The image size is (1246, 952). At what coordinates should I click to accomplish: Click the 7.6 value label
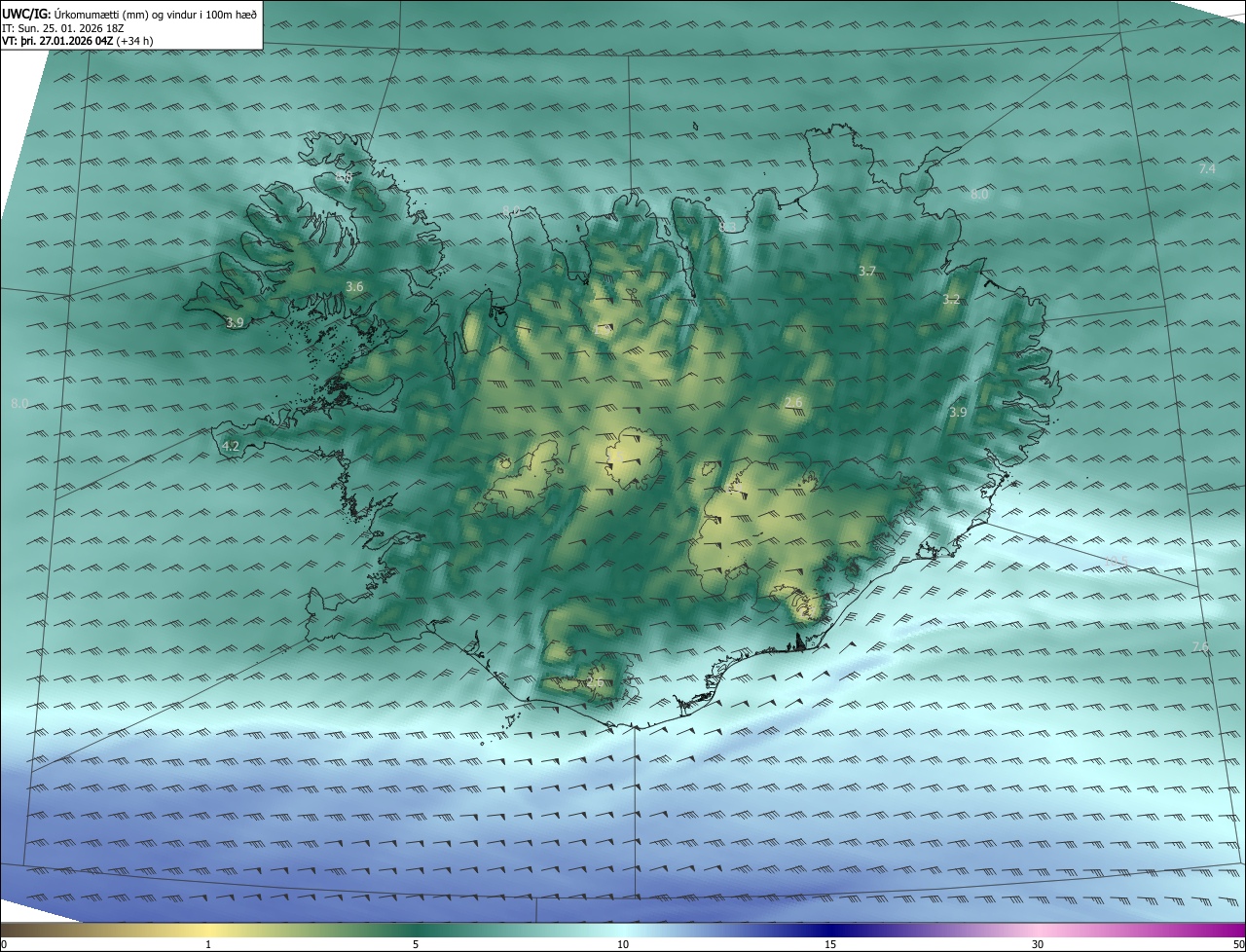pyautogui.click(x=1200, y=647)
